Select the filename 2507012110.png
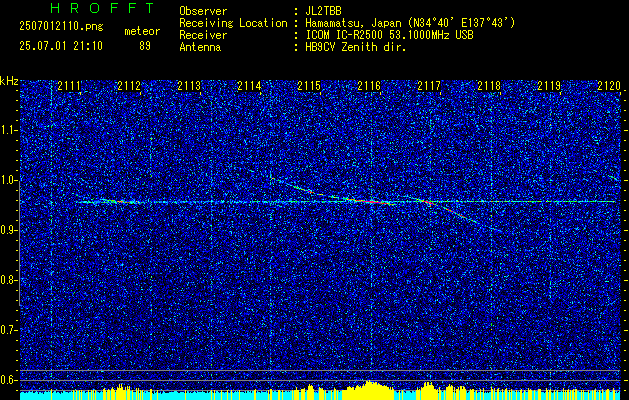The width and height of the screenshot is (629, 400). point(61,27)
